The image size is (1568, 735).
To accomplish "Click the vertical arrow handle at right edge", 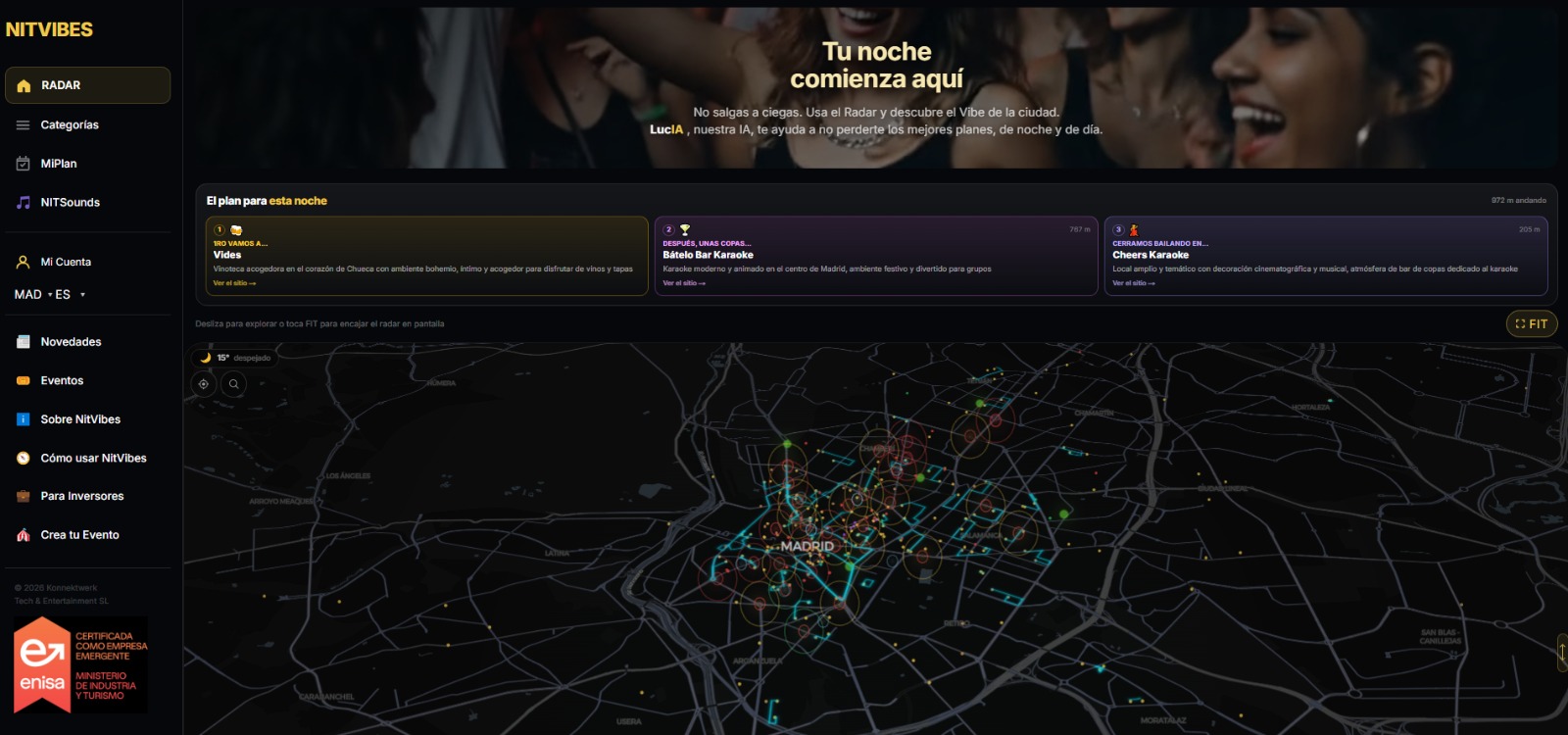I will 1562,653.
